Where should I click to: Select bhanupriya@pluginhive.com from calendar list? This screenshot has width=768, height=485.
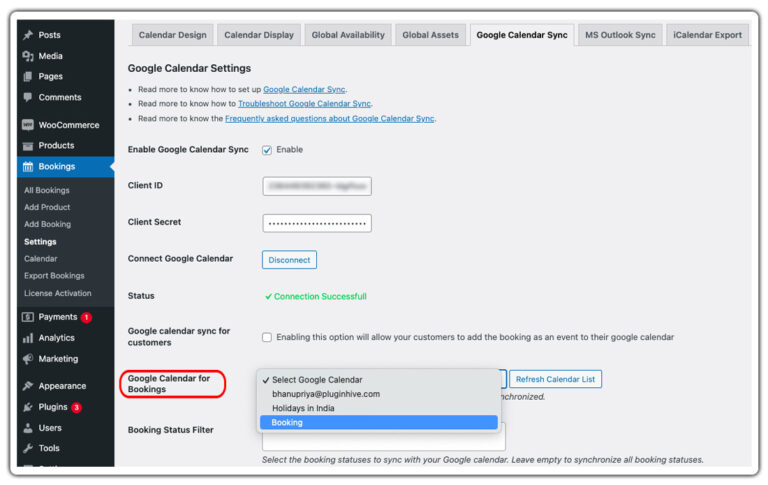(x=378, y=394)
